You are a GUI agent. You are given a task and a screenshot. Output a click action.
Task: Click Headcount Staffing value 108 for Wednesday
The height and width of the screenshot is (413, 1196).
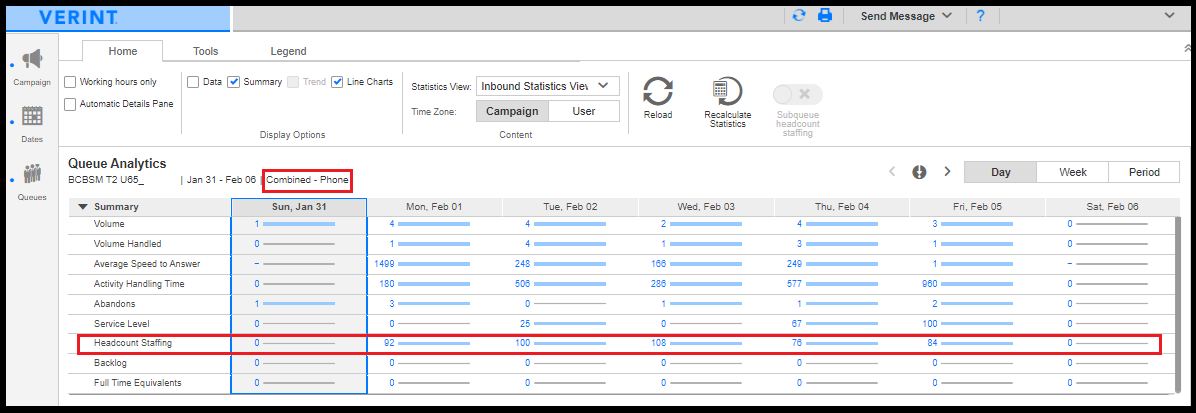pyautogui.click(x=658, y=344)
